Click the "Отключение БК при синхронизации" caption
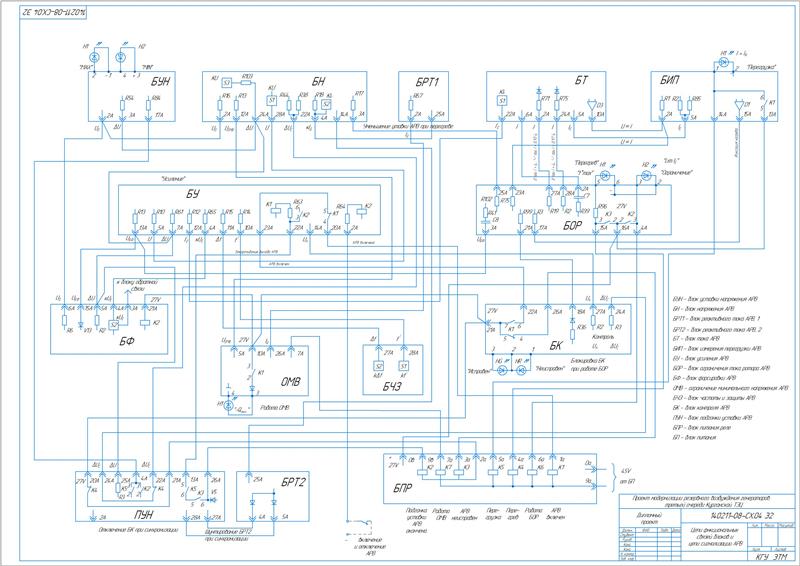 pos(138,530)
